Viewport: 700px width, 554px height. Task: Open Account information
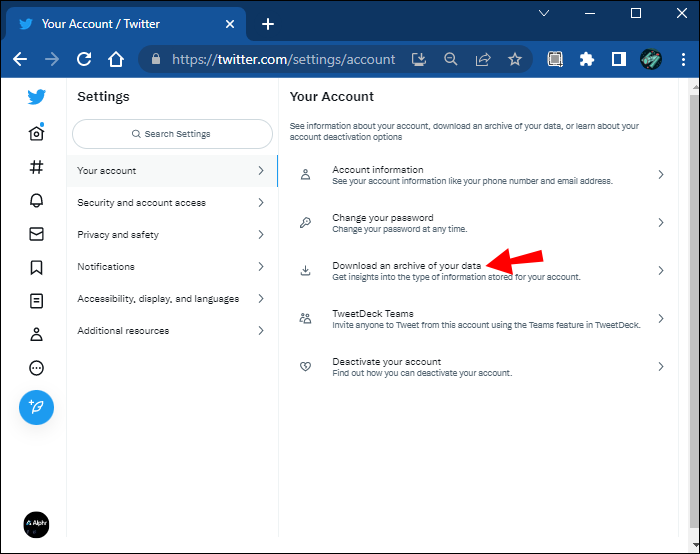tap(479, 175)
